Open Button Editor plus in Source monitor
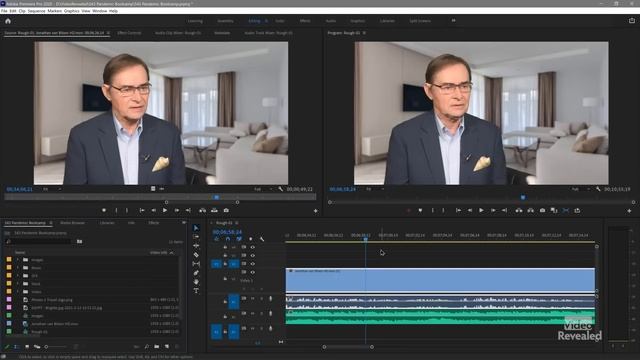The image size is (640, 360). tap(316, 211)
